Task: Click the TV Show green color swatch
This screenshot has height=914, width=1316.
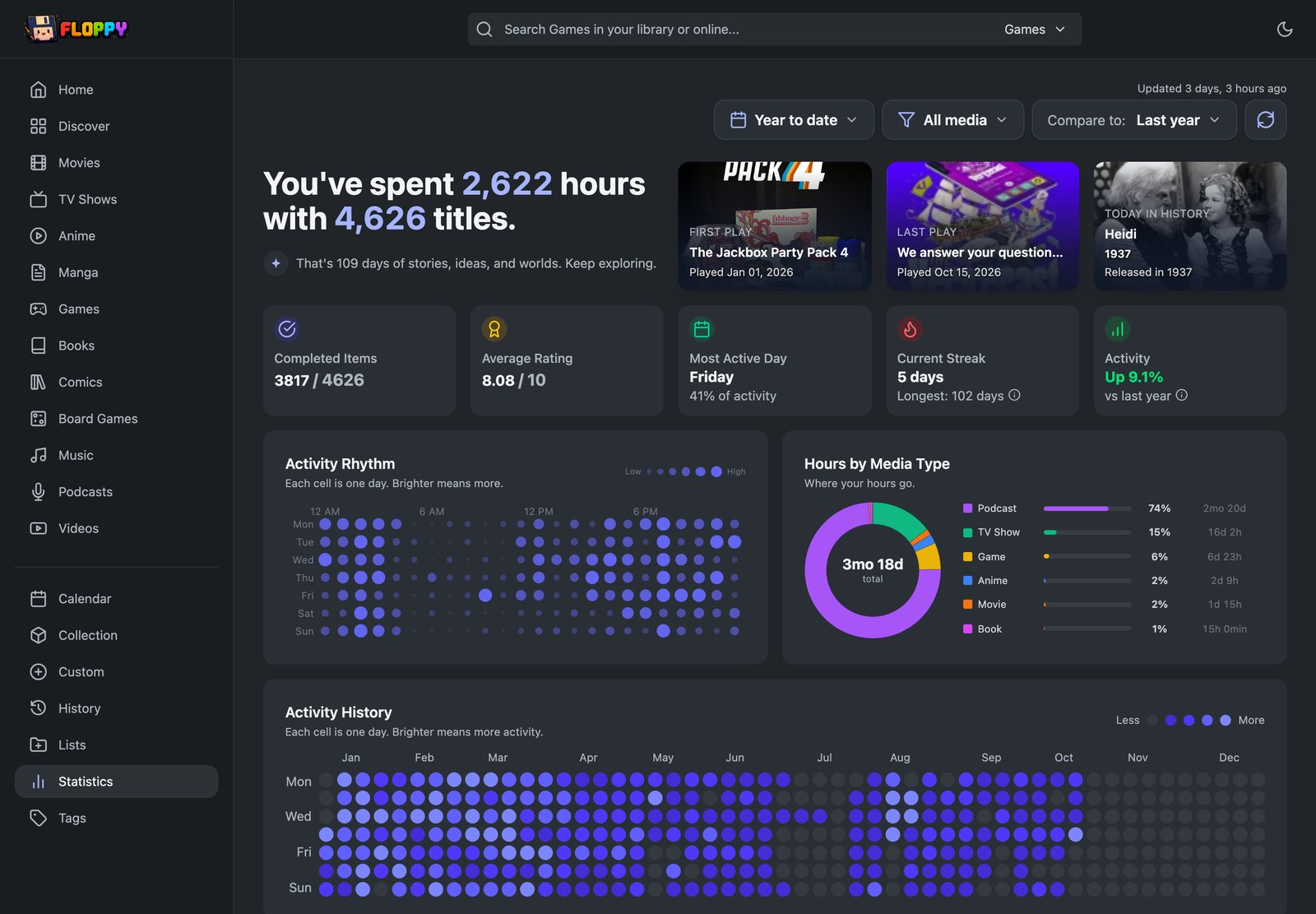Action: pos(968,532)
